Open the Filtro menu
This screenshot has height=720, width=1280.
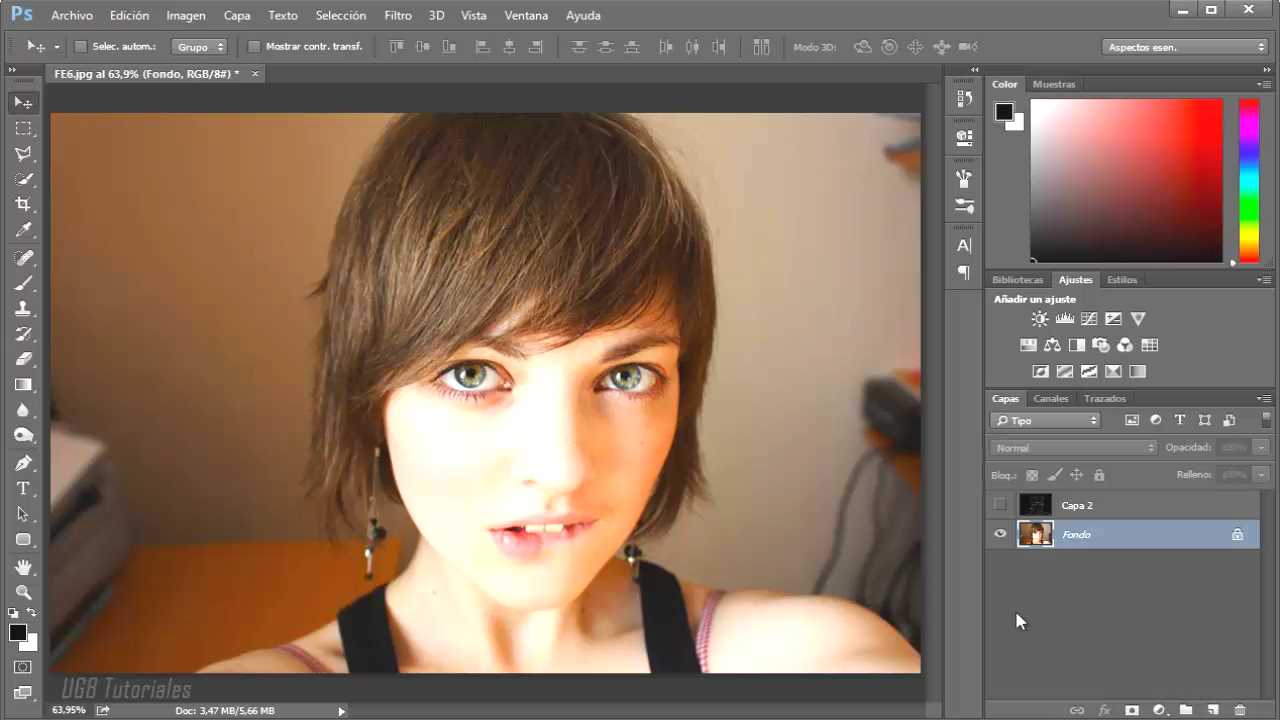[398, 15]
